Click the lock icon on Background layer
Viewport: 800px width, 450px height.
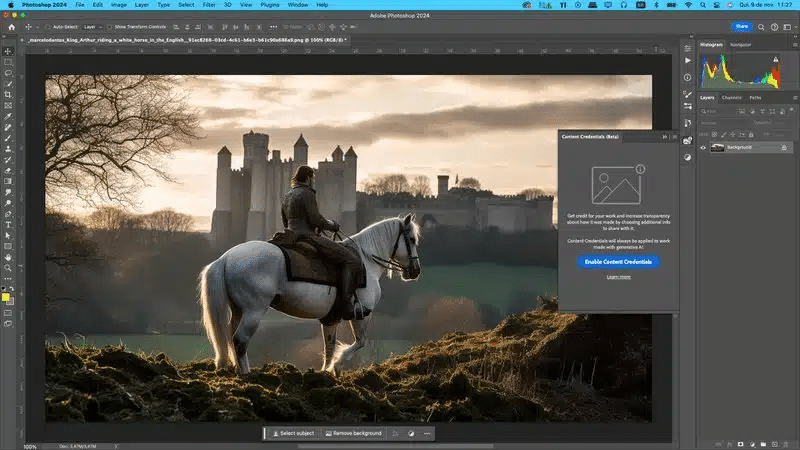(x=783, y=147)
